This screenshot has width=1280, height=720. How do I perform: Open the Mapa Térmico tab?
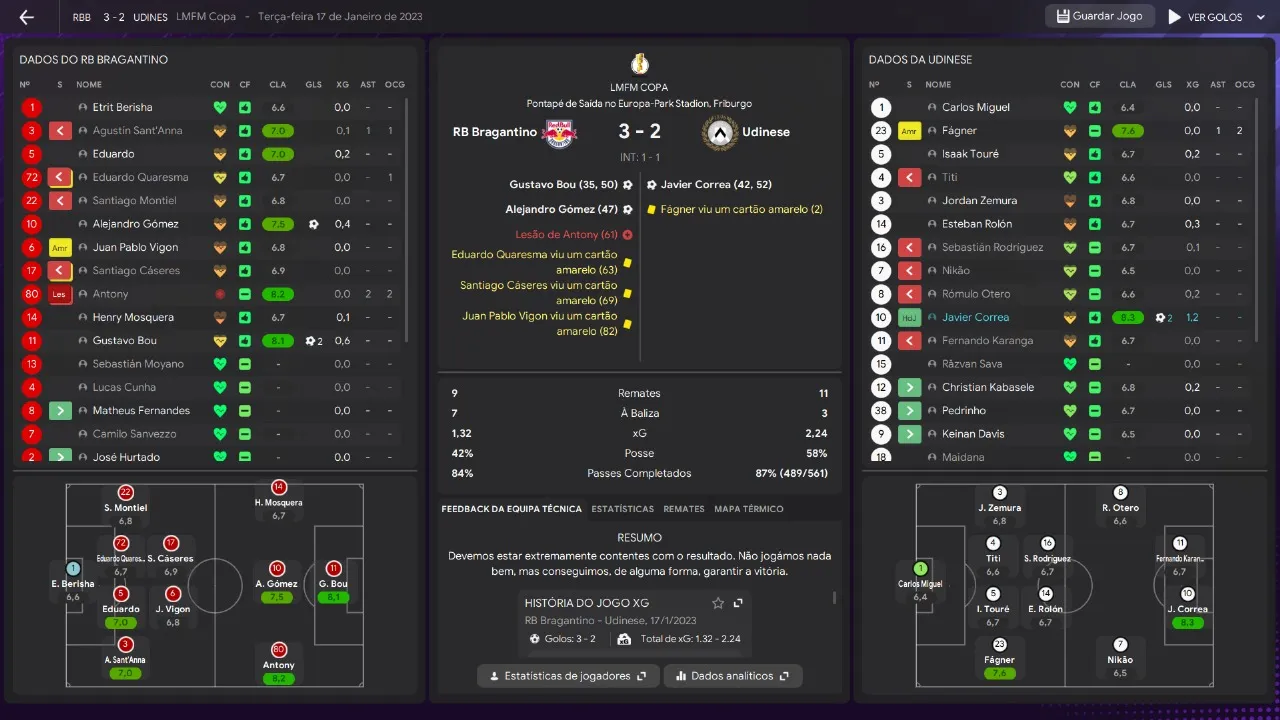[748, 509]
